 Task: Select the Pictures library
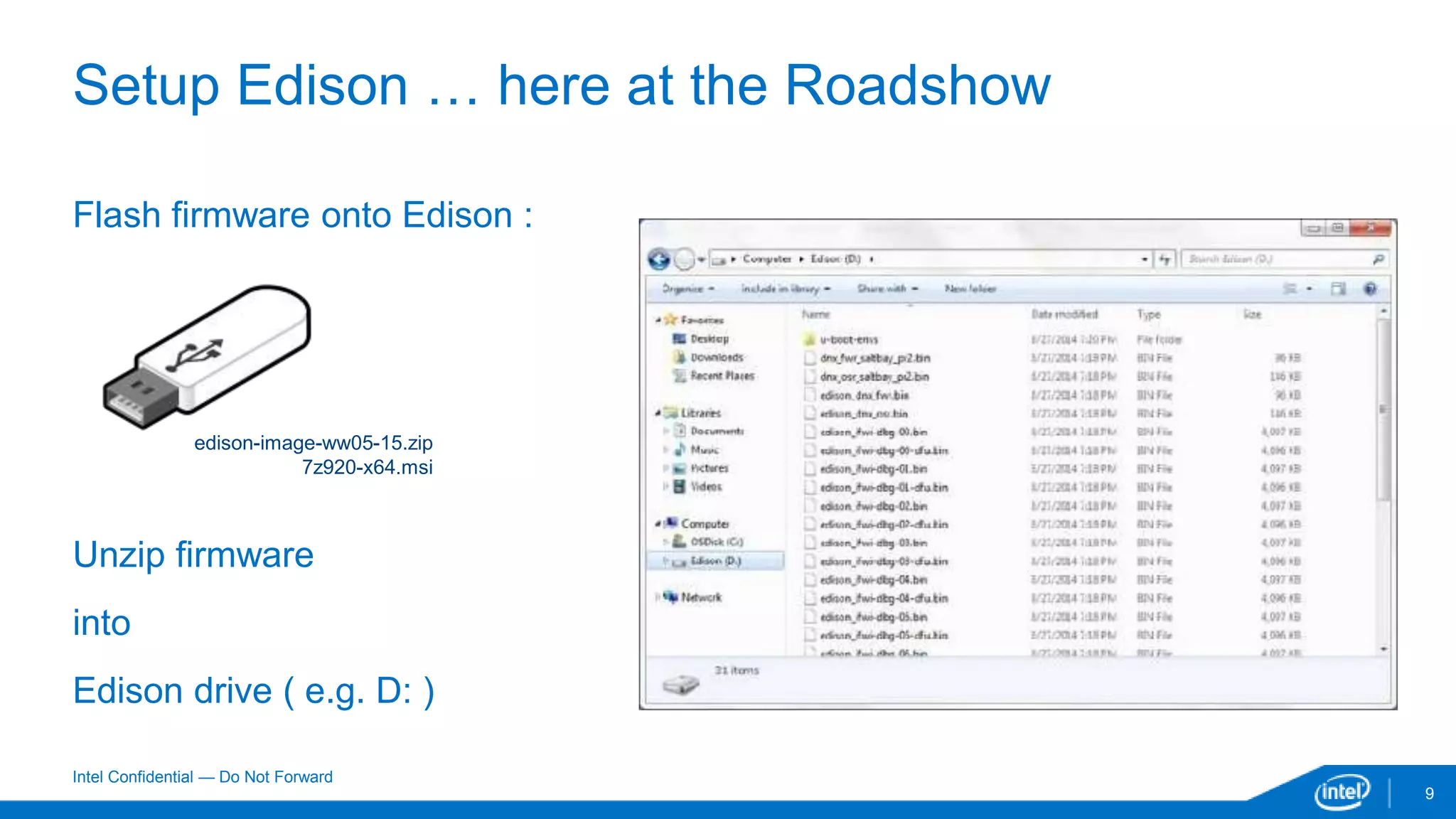click(709, 469)
